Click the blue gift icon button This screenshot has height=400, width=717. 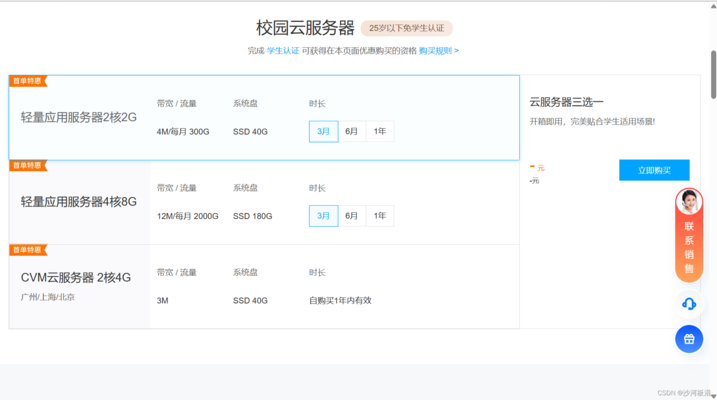(x=689, y=339)
